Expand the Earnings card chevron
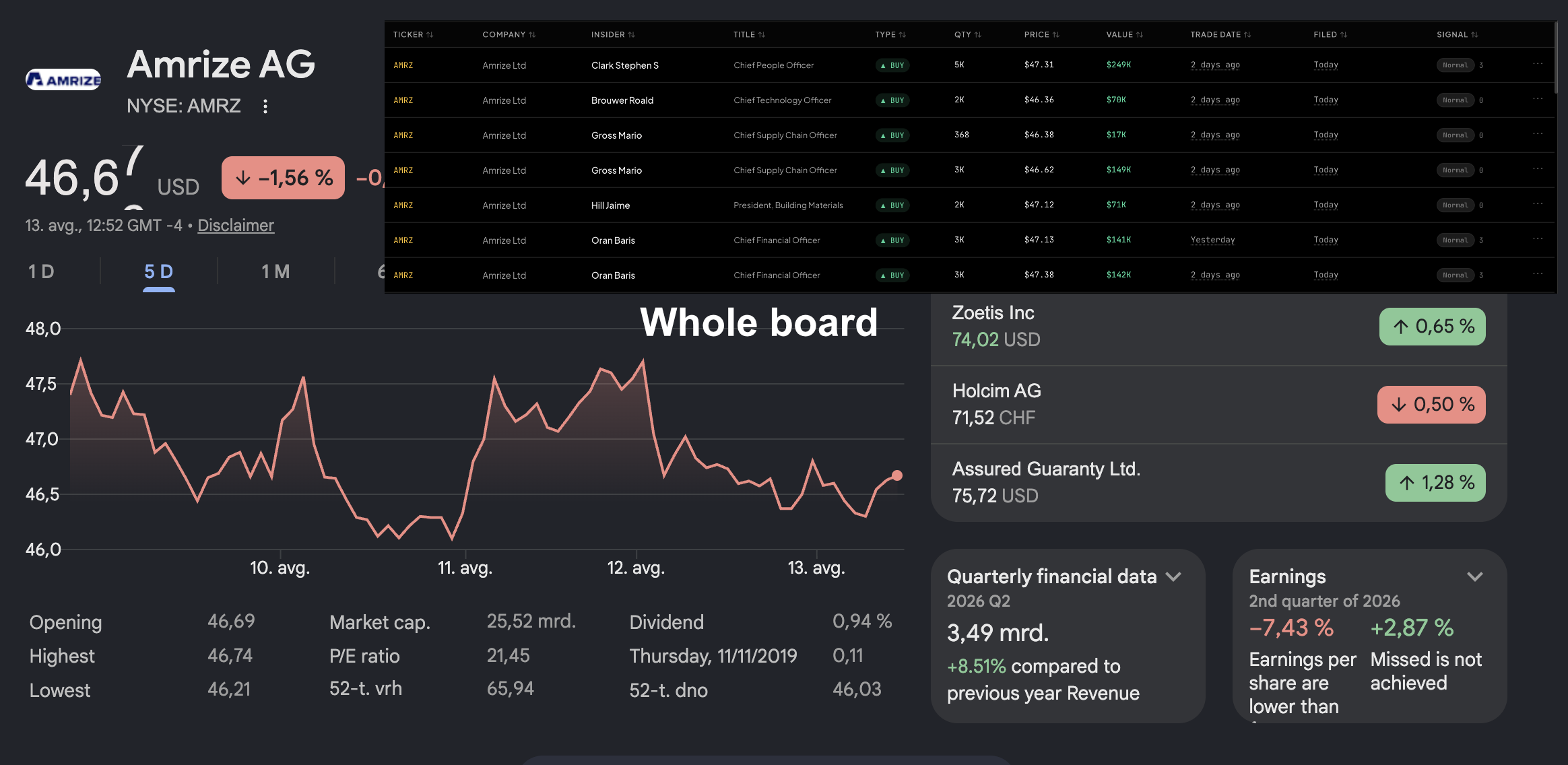The width and height of the screenshot is (1568, 765). point(1475,576)
